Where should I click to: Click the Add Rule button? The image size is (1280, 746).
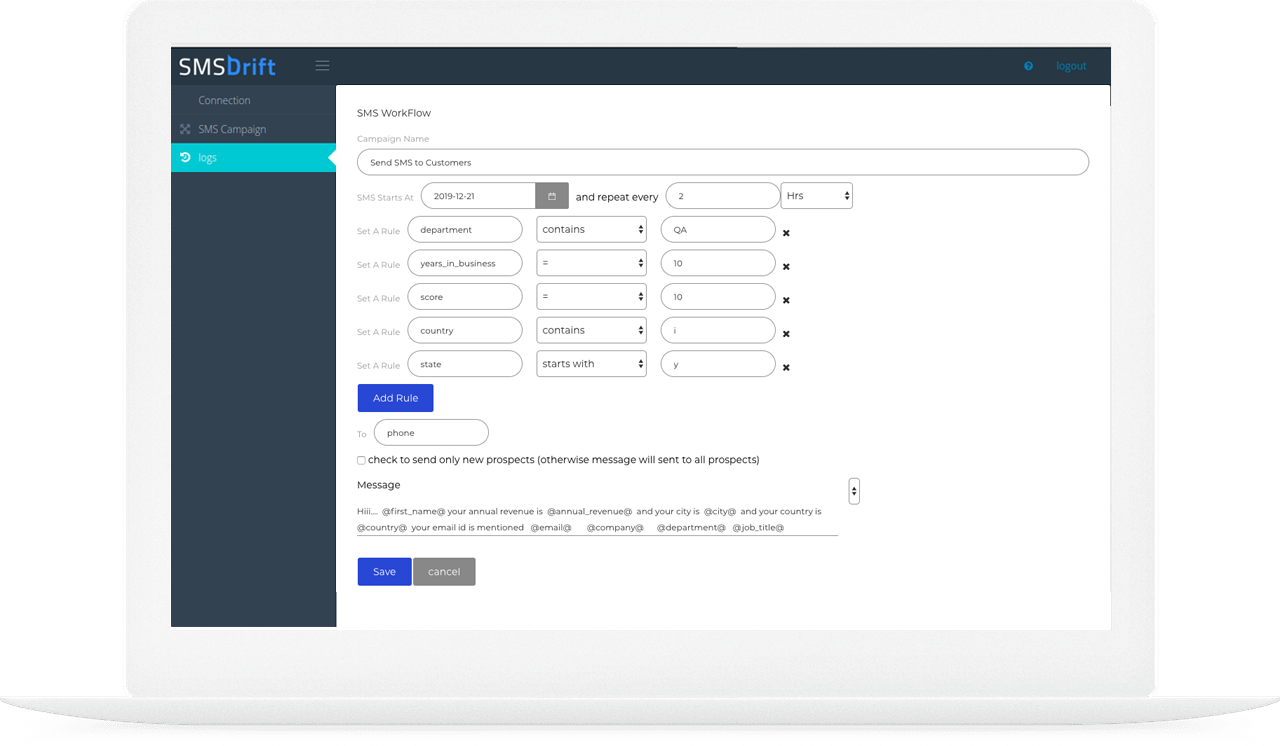pyautogui.click(x=395, y=398)
